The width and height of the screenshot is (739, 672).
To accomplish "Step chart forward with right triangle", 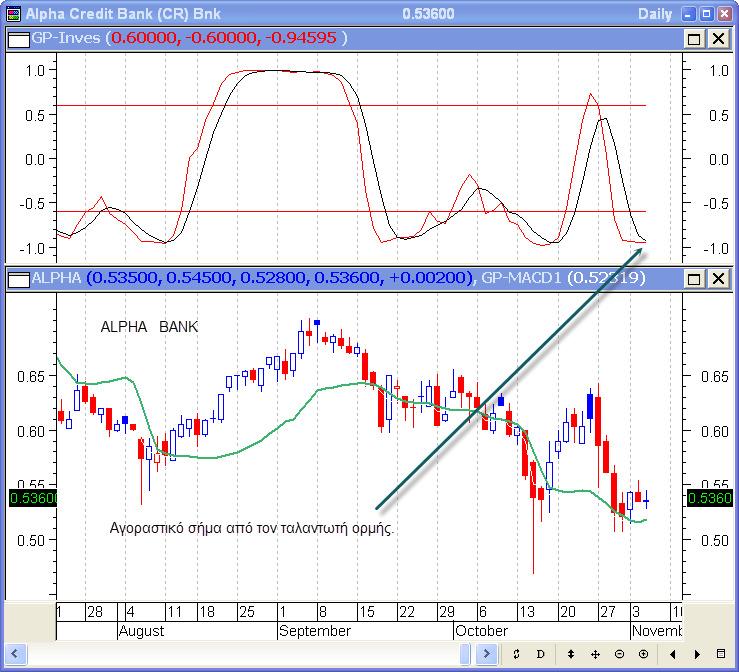I will (696, 654).
